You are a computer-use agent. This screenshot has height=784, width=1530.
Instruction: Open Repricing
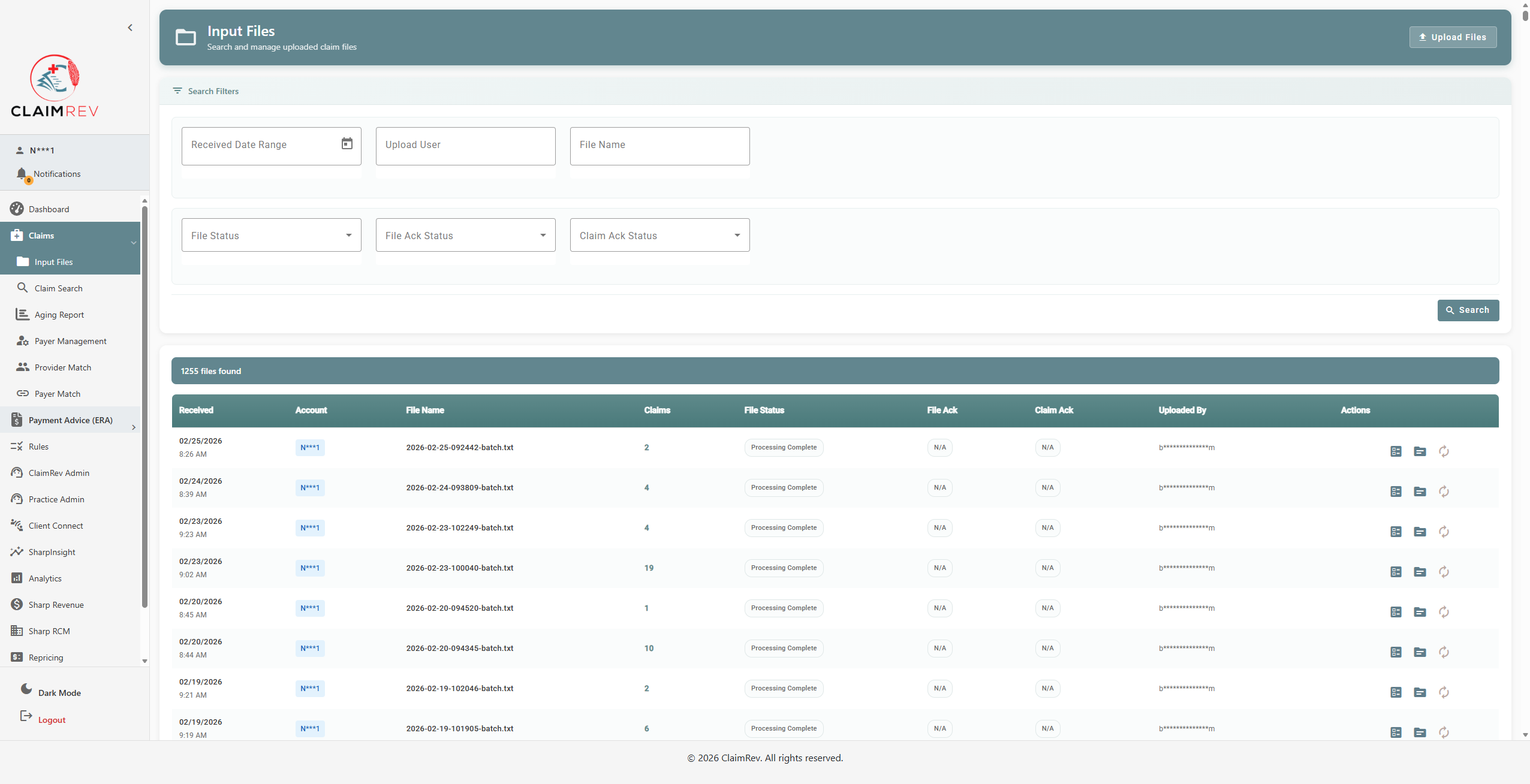[x=70, y=658]
